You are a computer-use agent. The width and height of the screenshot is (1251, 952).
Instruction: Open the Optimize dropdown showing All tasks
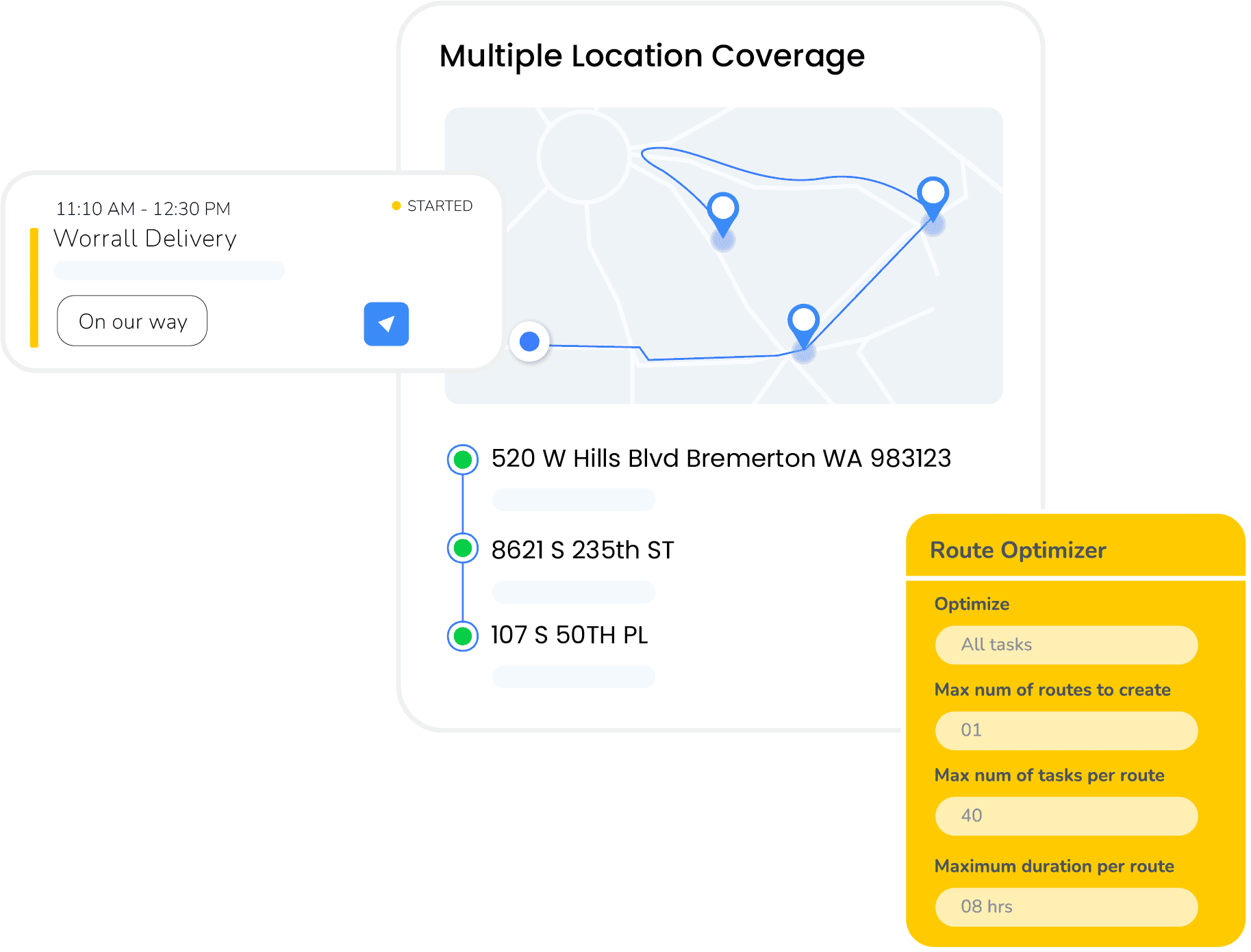[x=1065, y=644]
